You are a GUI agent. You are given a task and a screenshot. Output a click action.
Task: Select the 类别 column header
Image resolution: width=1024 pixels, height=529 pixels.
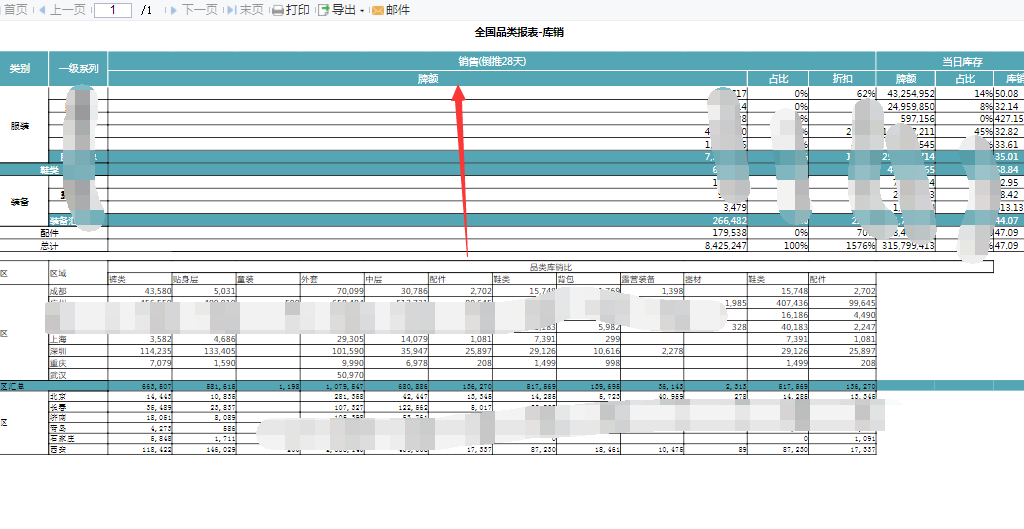(20, 69)
